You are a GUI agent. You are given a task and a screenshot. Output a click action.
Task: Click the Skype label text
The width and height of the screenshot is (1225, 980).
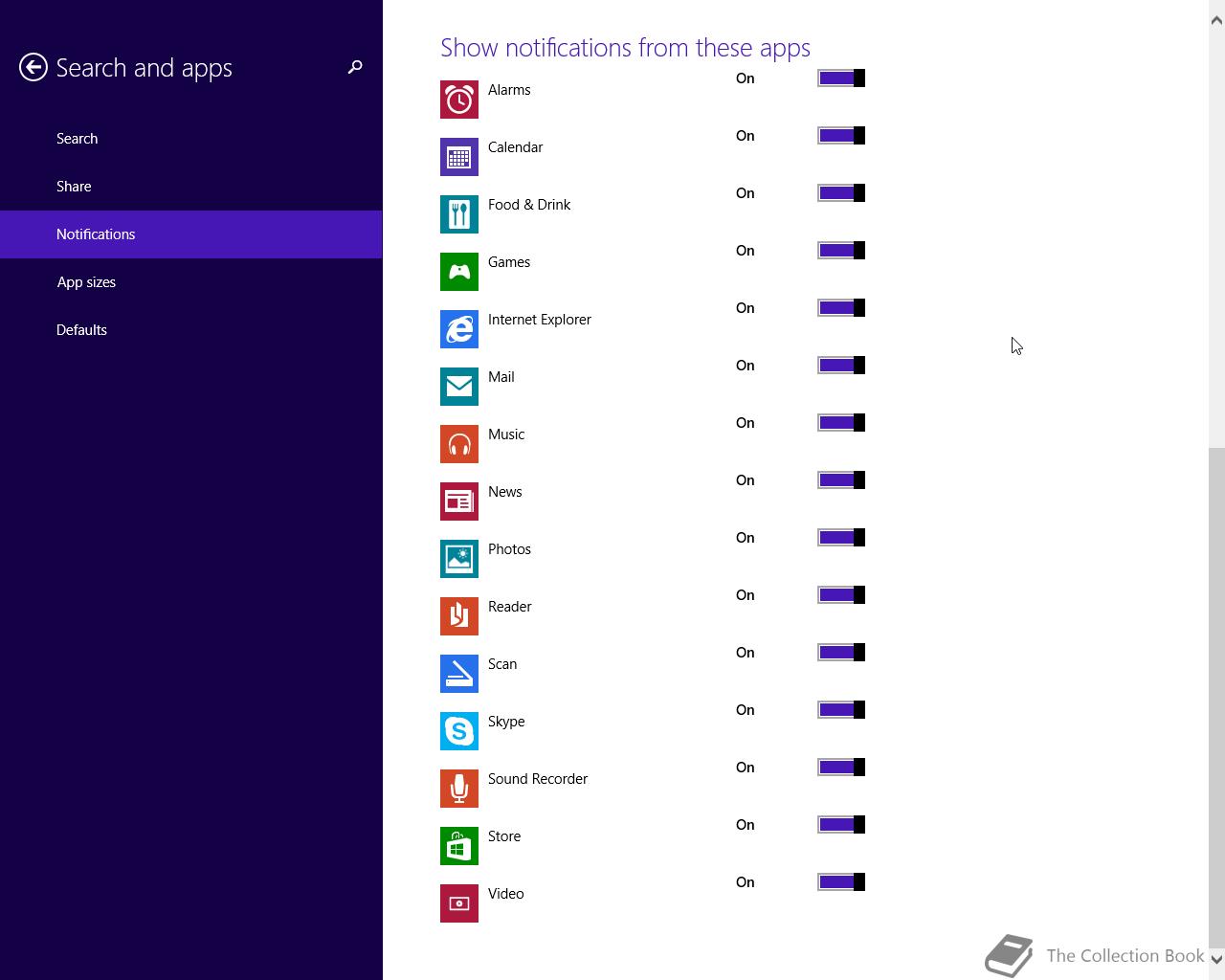tap(506, 722)
